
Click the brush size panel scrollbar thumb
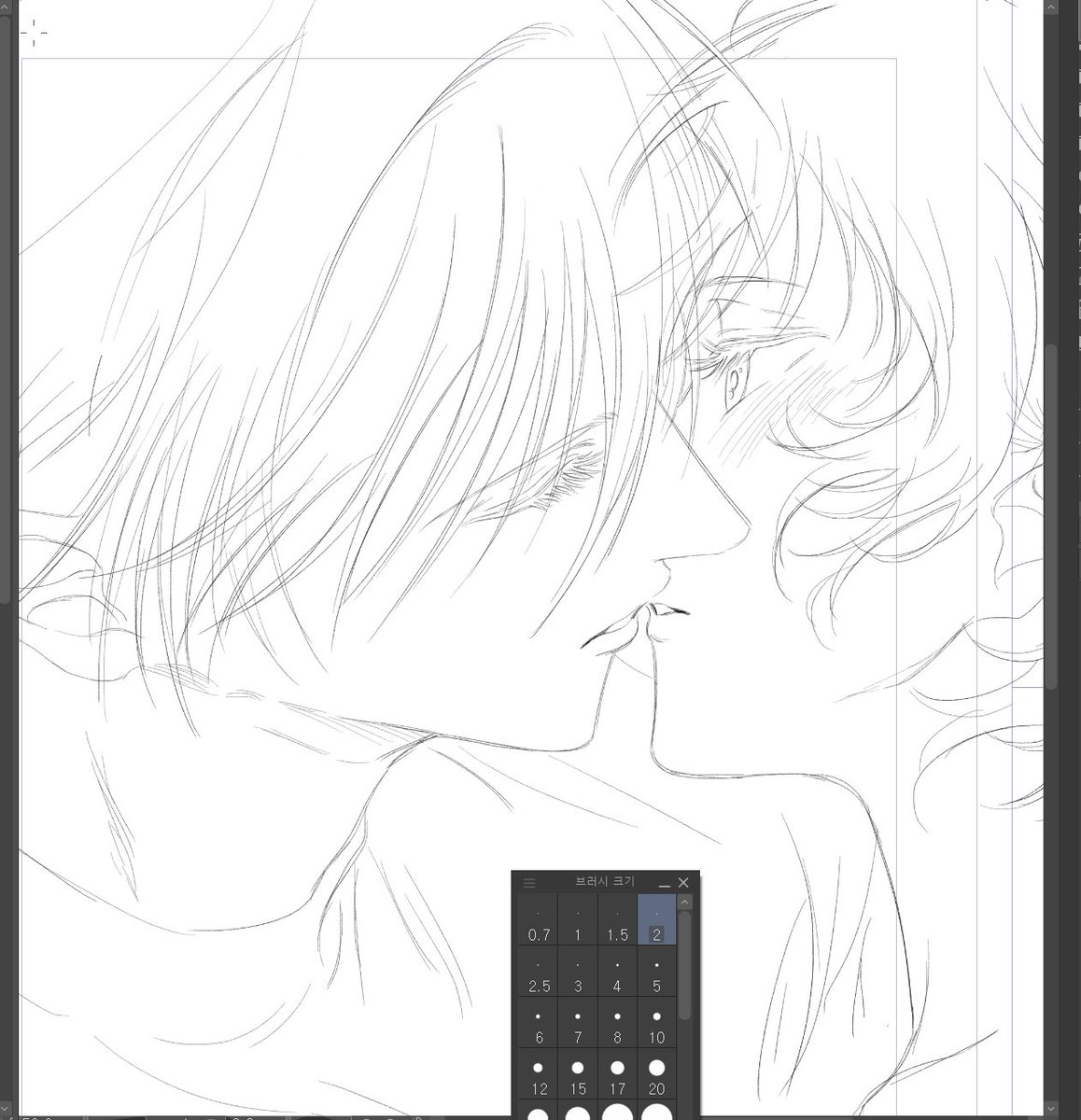point(684,965)
